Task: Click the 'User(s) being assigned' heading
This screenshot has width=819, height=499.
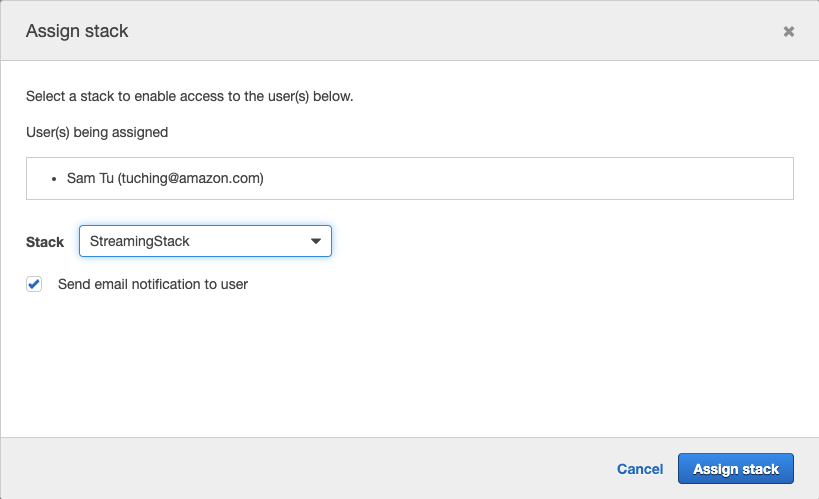Action: point(97,131)
